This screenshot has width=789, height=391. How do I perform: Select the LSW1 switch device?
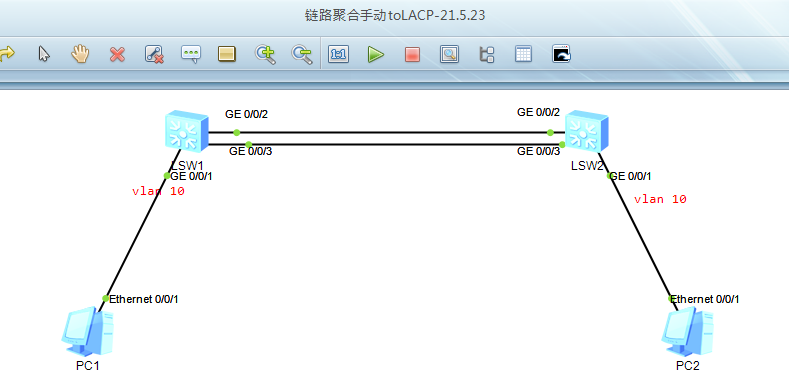(186, 132)
